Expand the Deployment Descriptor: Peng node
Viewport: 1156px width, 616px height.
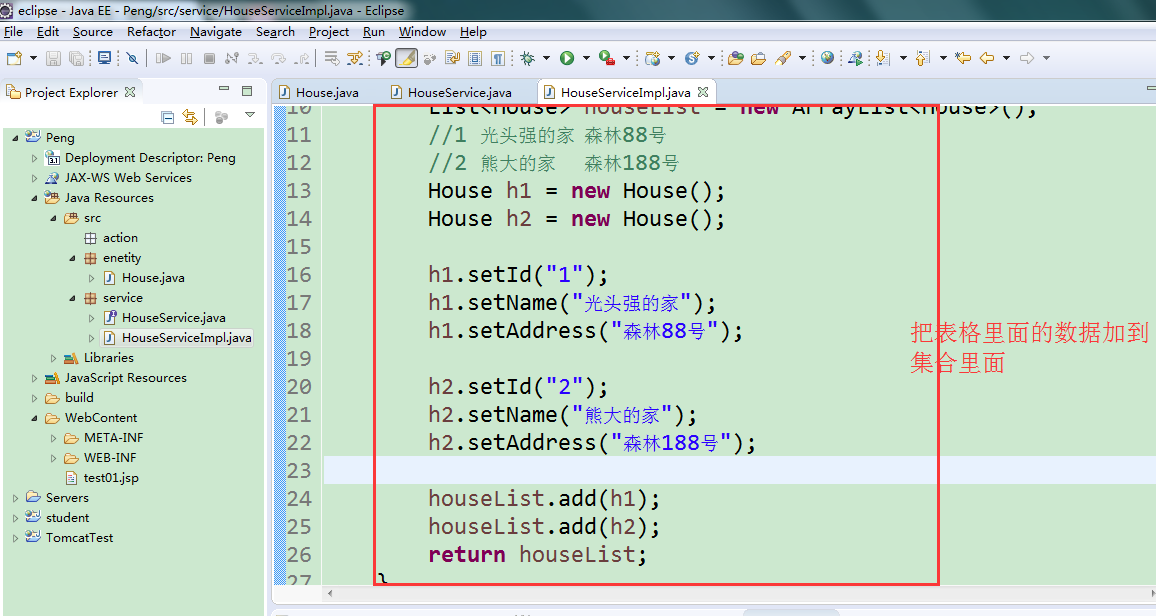[x=34, y=158]
